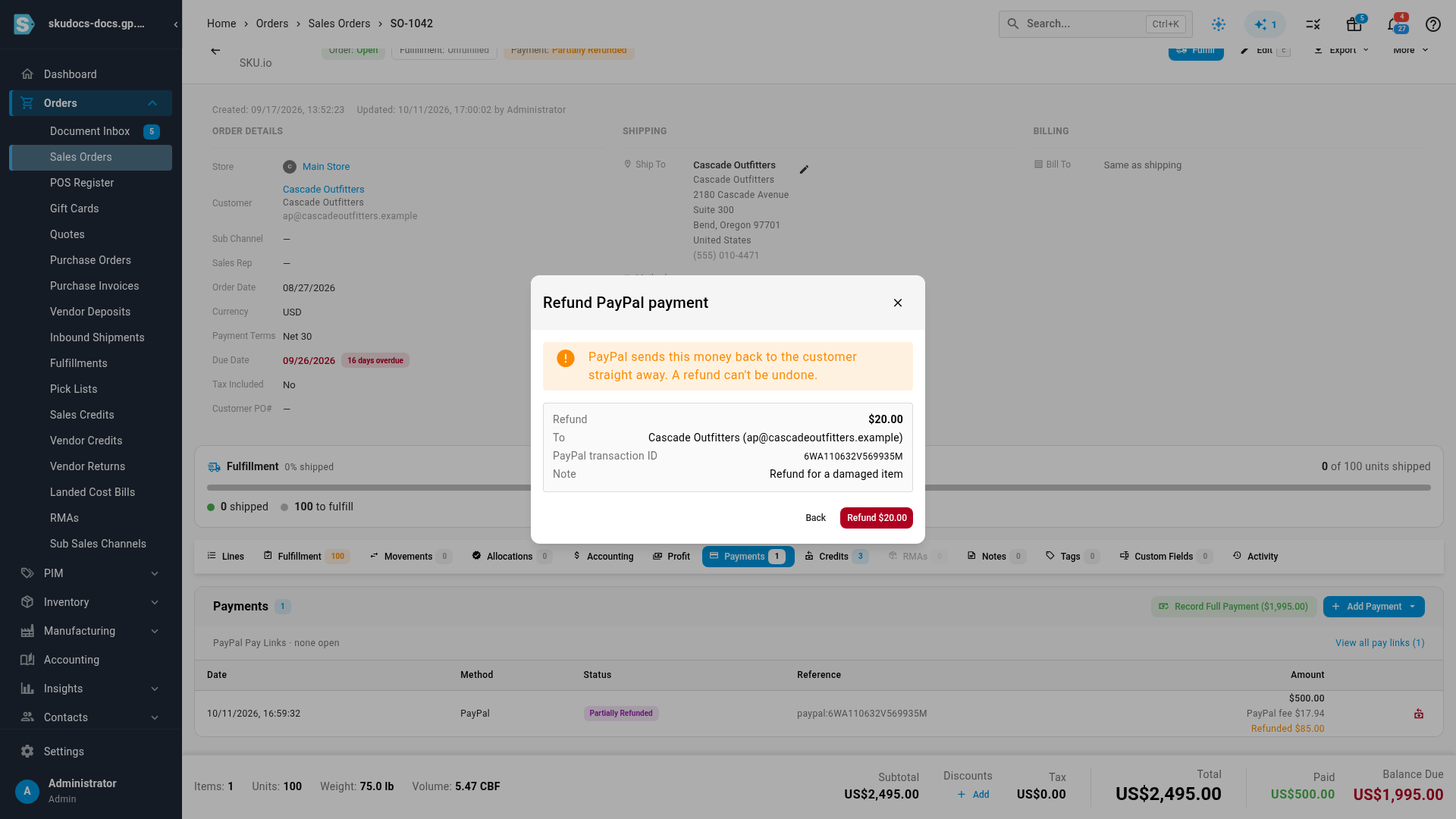
Task: Open the Dashboard home icon
Action: click(x=27, y=74)
